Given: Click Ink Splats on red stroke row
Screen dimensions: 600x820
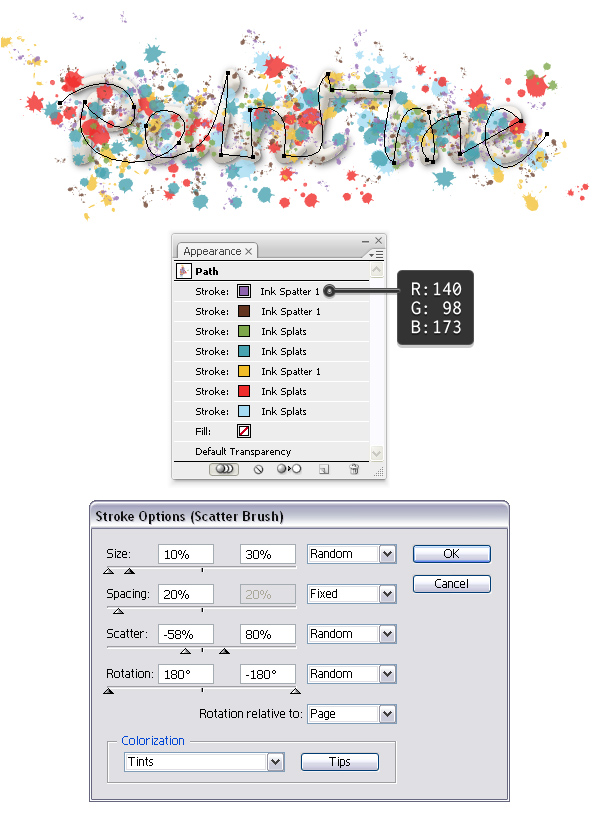Looking at the screenshot, I should point(284,391).
